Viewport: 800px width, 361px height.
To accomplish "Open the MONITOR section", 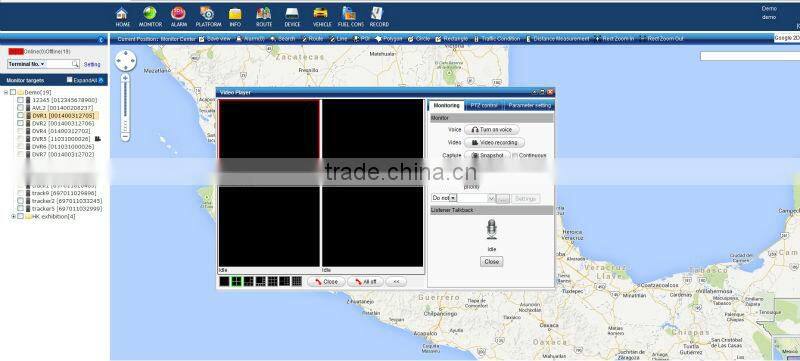I will 150,17.
